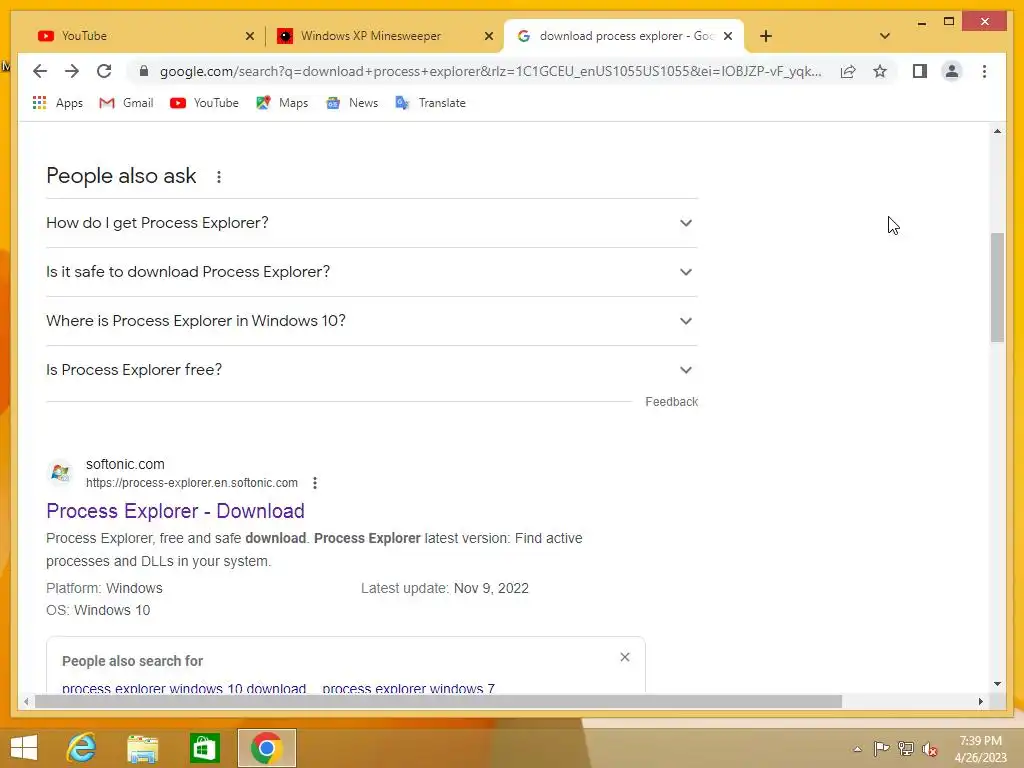The image size is (1024, 768).
Task: Share this page with the share icon
Action: tap(848, 71)
